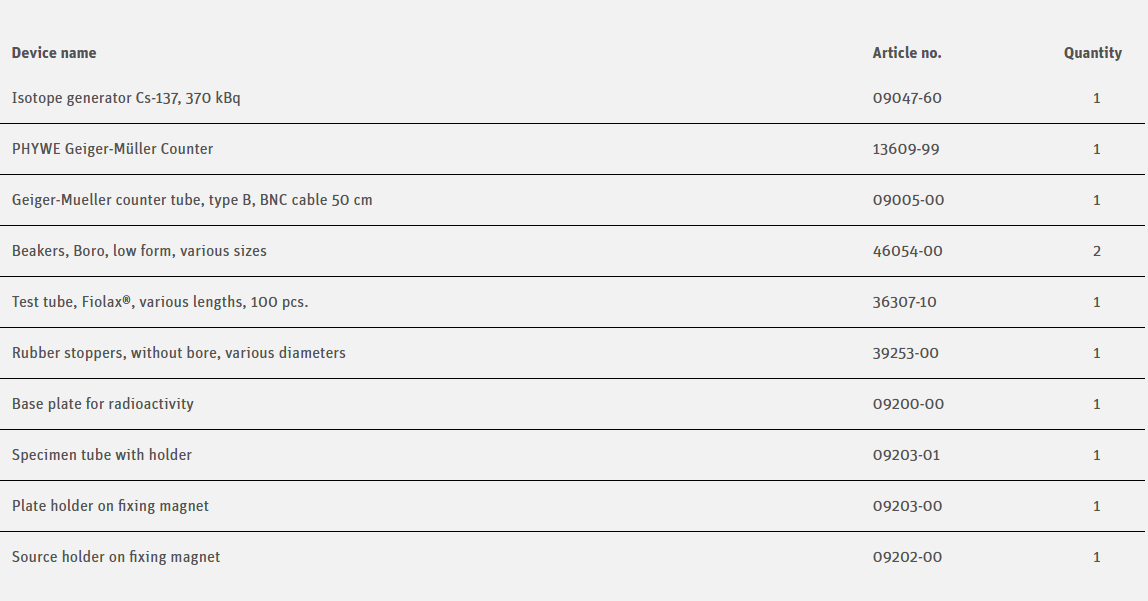Select article number 09005-00

pyautogui.click(x=908, y=200)
